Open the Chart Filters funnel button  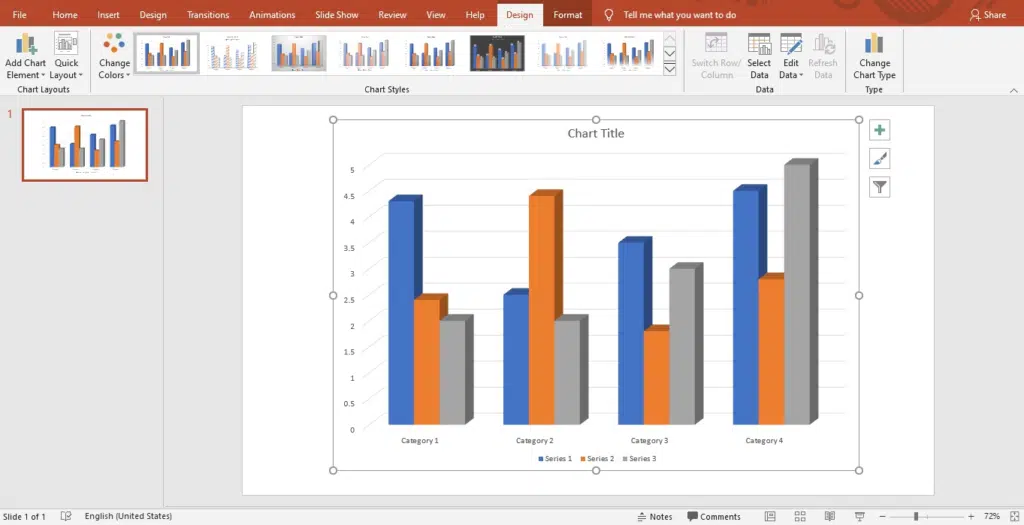click(879, 187)
